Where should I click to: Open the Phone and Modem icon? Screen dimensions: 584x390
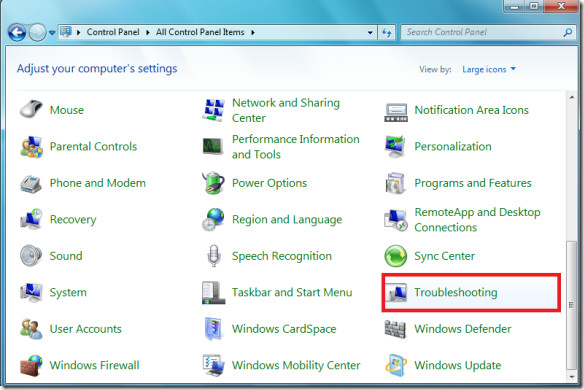coord(31,183)
